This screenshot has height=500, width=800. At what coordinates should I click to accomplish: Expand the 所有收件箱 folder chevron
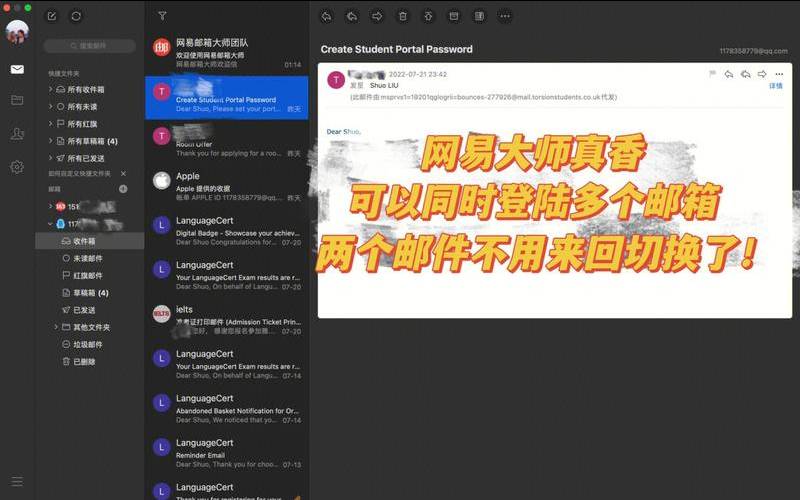(50, 89)
